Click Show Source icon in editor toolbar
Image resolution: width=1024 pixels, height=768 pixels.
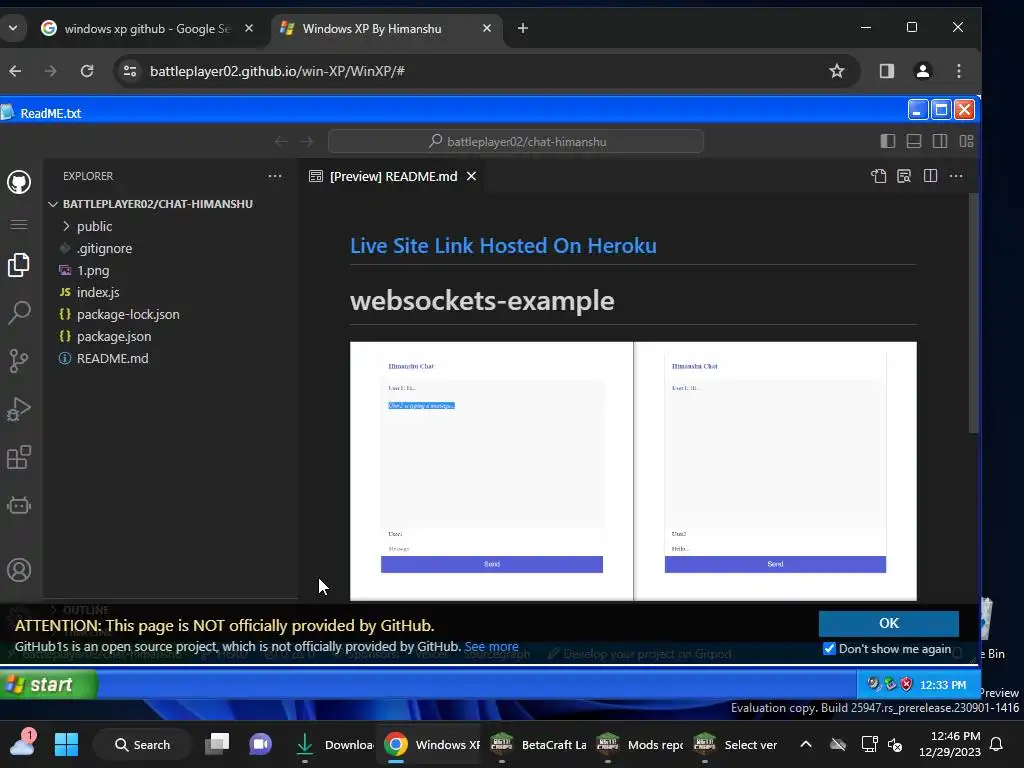tap(878, 176)
